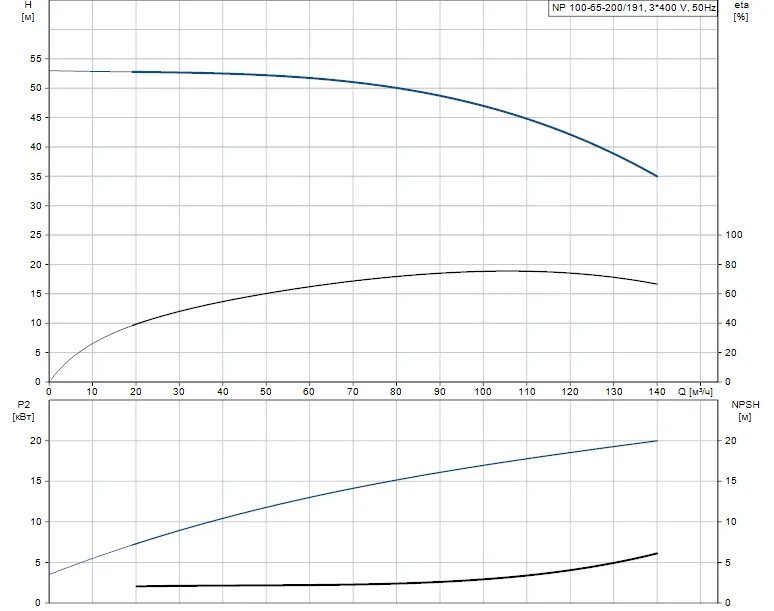Click the NPSH [м] axis title
The width and height of the screenshot is (774, 611).
[745, 411]
